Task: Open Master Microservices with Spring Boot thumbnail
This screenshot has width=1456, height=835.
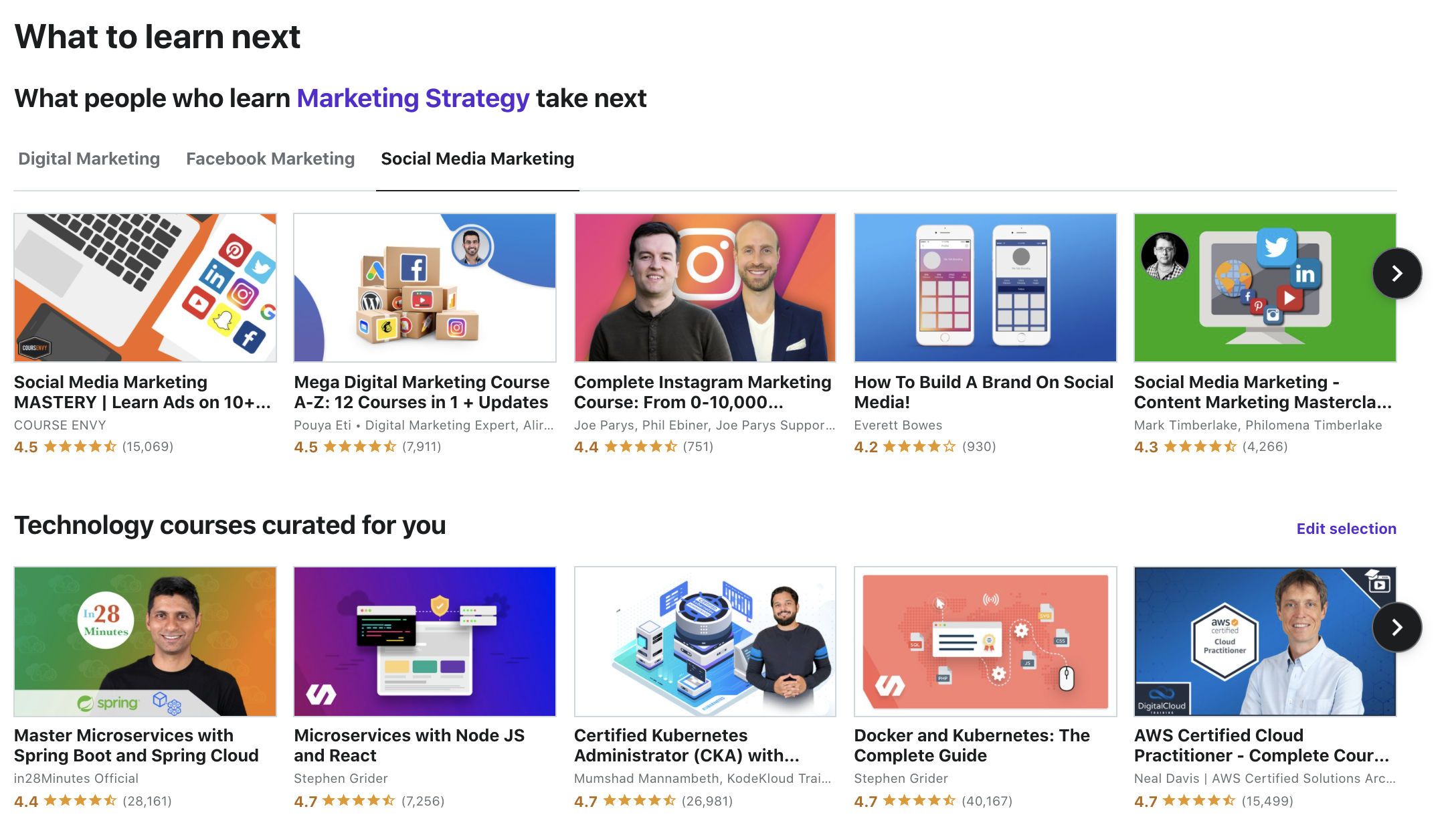Action: pos(145,641)
